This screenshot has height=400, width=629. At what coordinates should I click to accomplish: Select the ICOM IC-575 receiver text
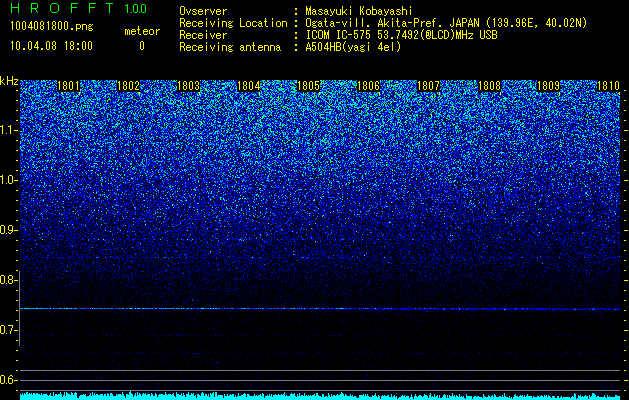tap(402, 35)
